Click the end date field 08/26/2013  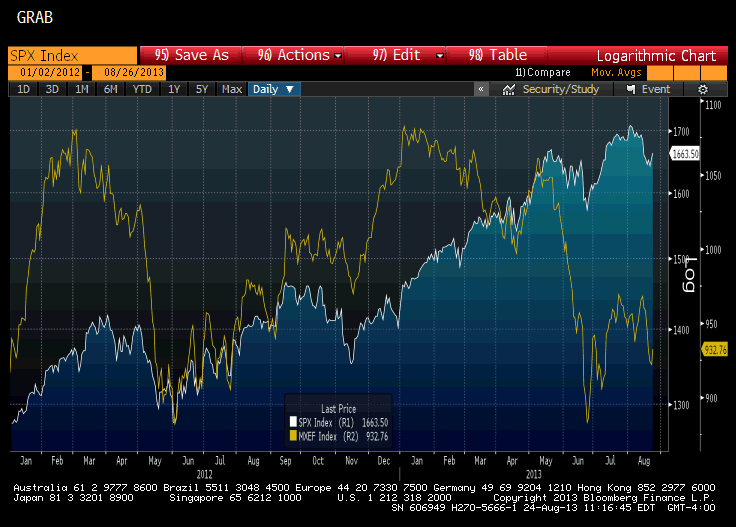point(129,73)
